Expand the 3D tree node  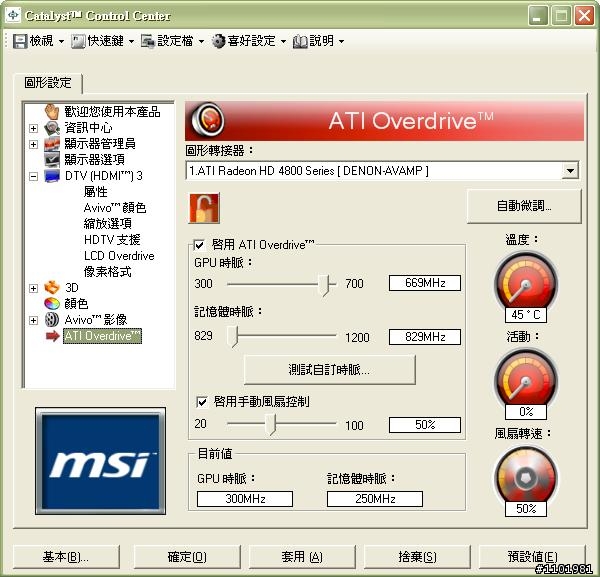click(33, 288)
